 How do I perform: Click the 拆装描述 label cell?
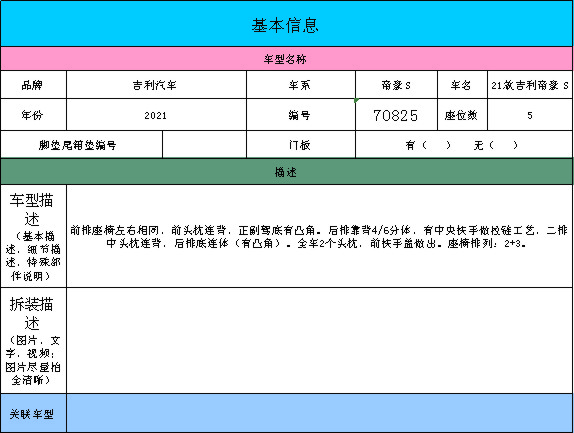pos(33,340)
